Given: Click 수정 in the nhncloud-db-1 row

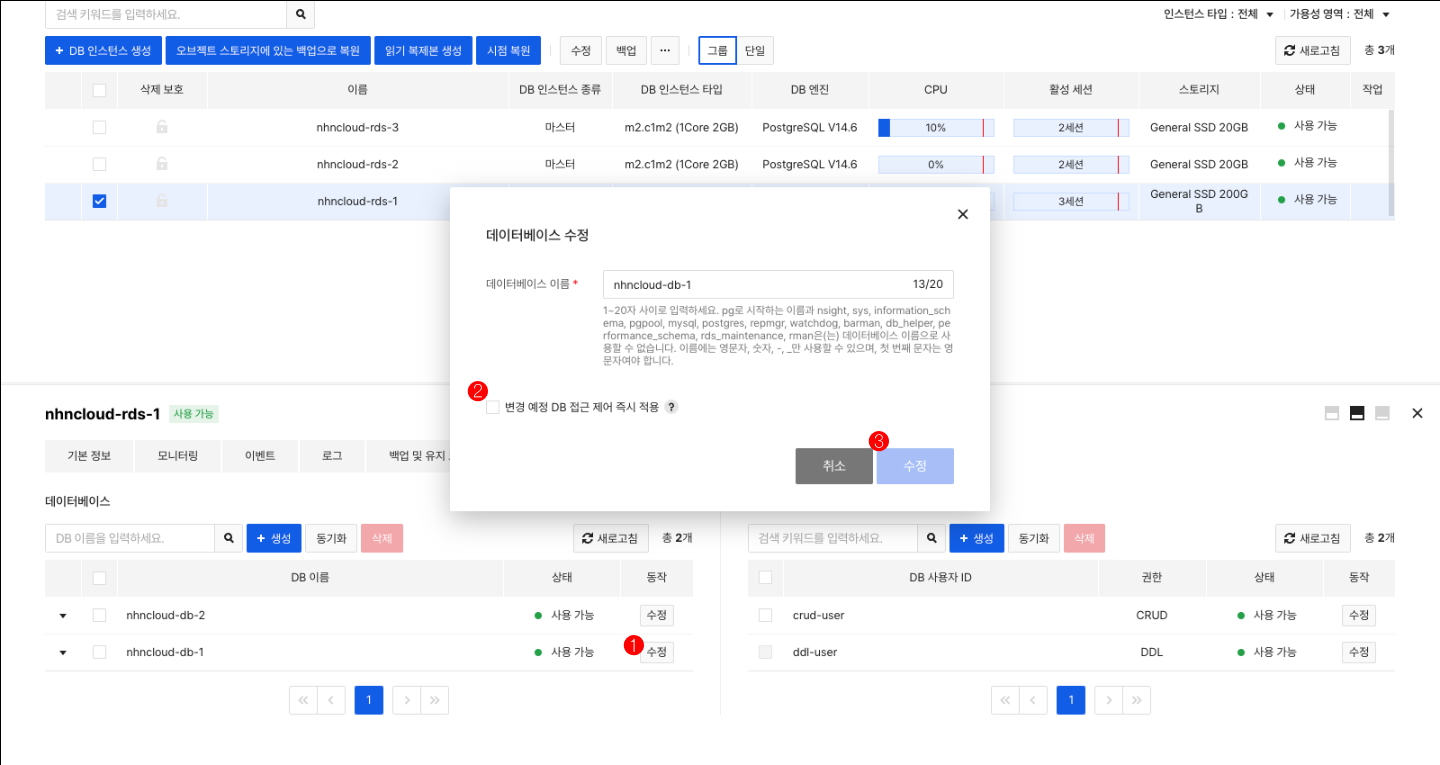Looking at the screenshot, I should tap(657, 652).
